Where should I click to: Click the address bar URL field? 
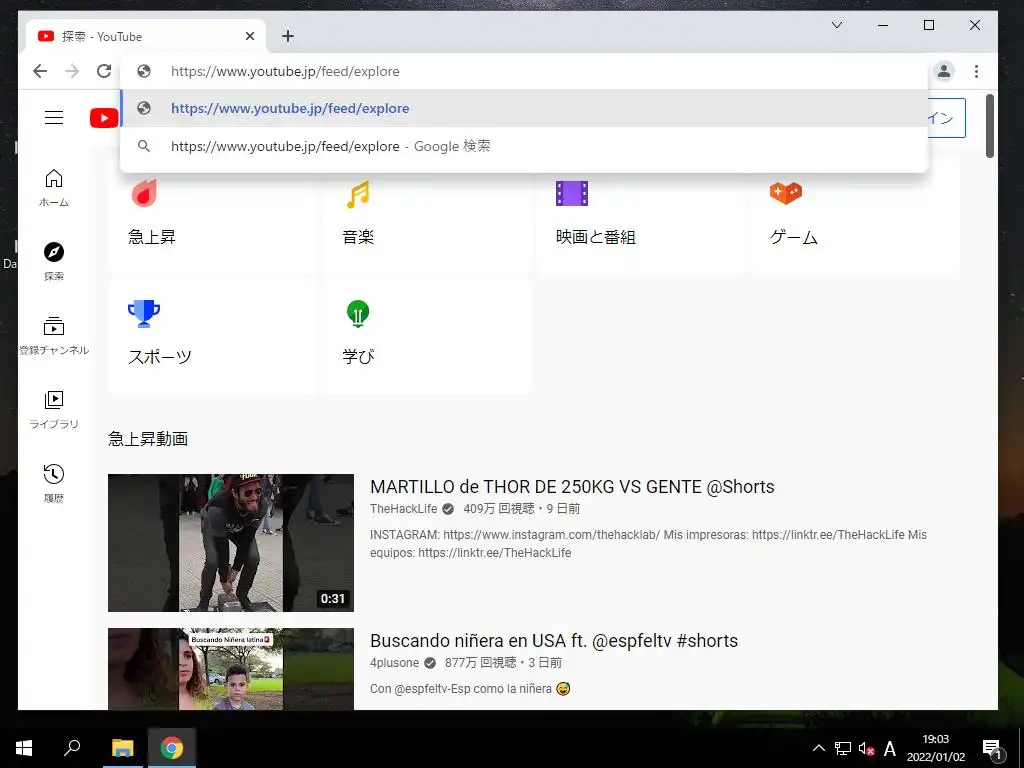pyautogui.click(x=522, y=71)
